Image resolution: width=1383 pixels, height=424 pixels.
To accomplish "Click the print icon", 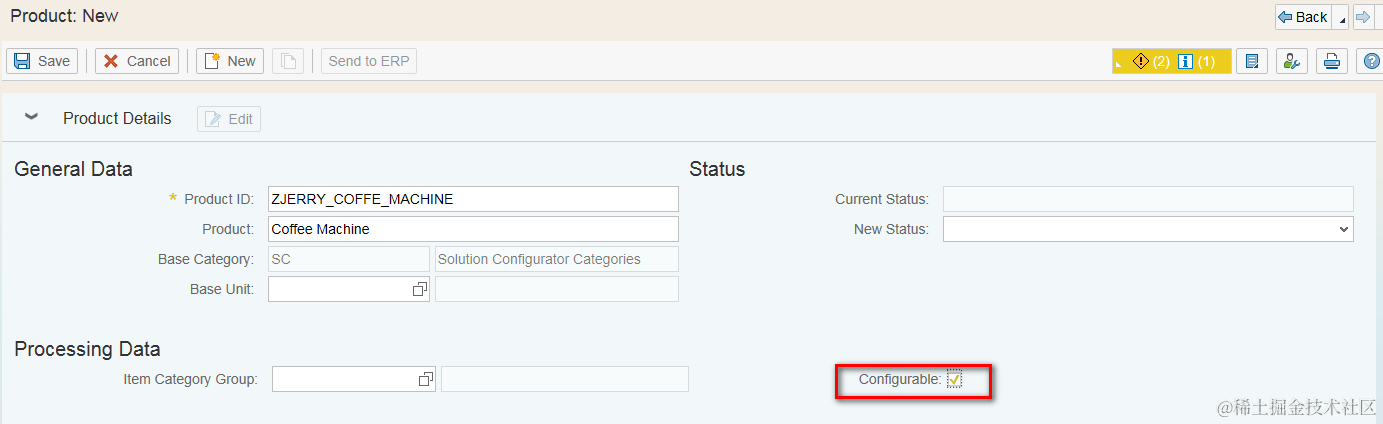I will 1332,61.
